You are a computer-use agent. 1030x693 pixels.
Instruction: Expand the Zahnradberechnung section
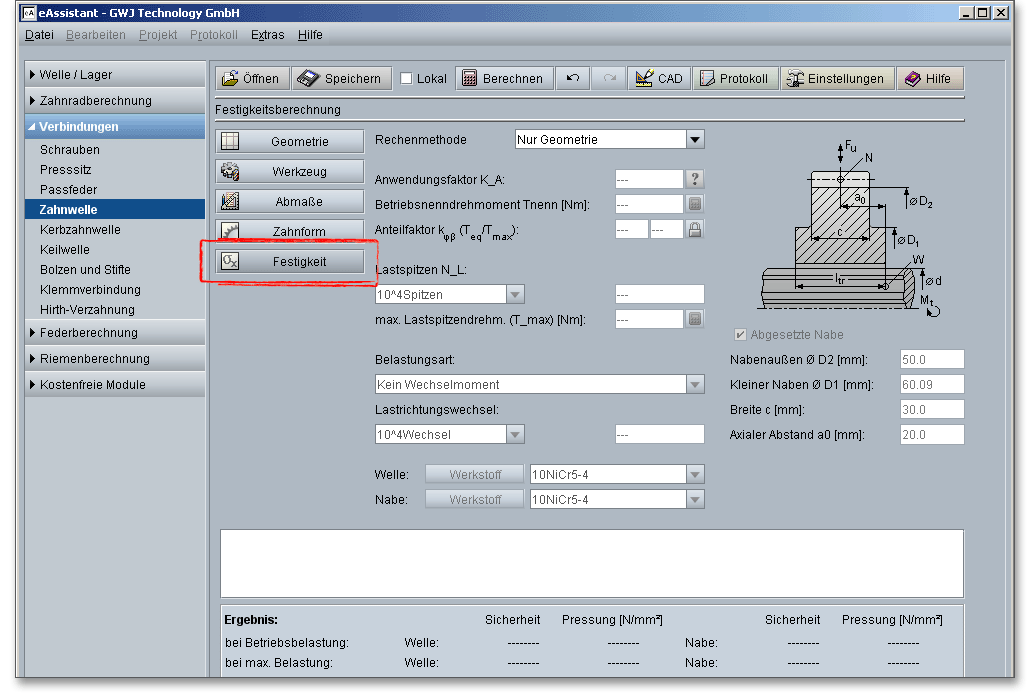point(95,101)
